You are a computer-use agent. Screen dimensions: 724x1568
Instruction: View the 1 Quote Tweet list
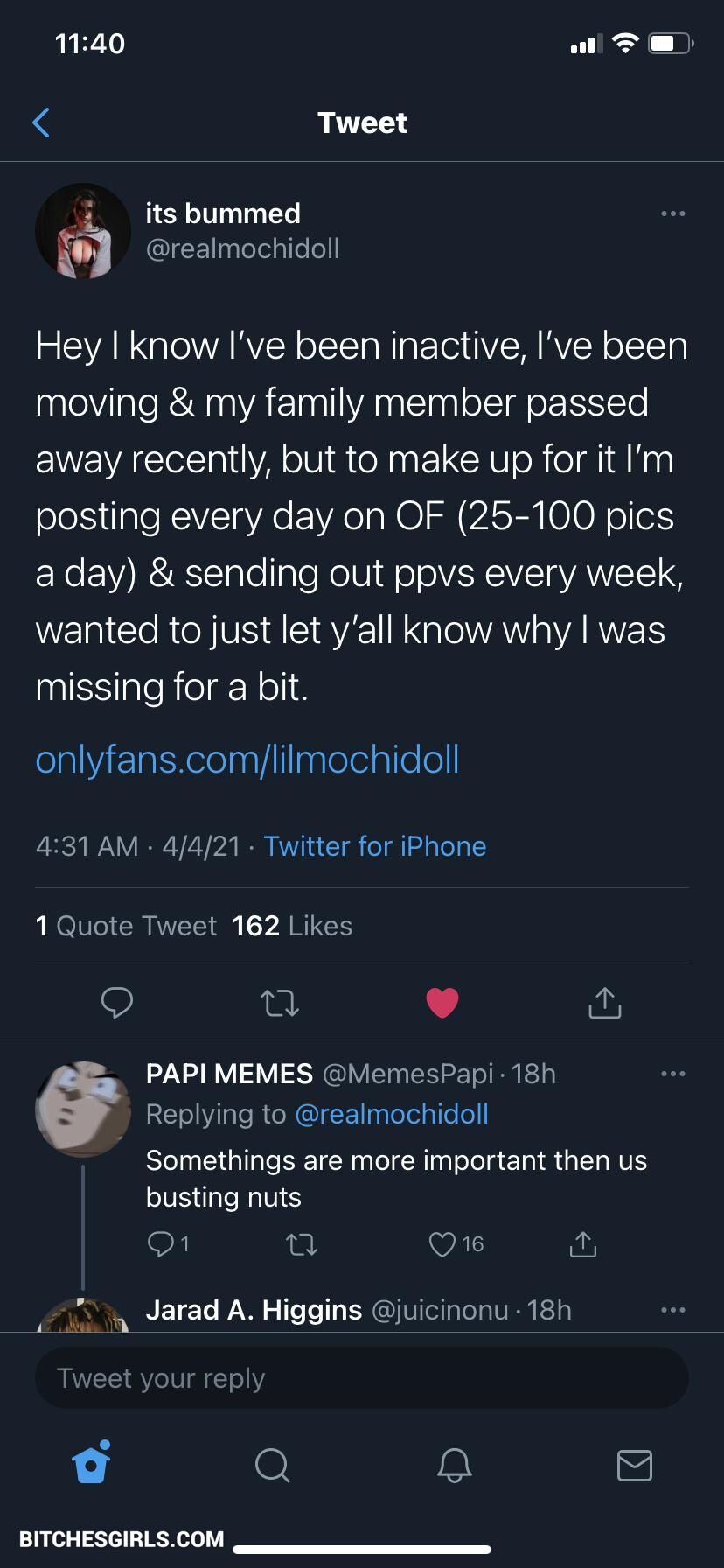(x=126, y=926)
